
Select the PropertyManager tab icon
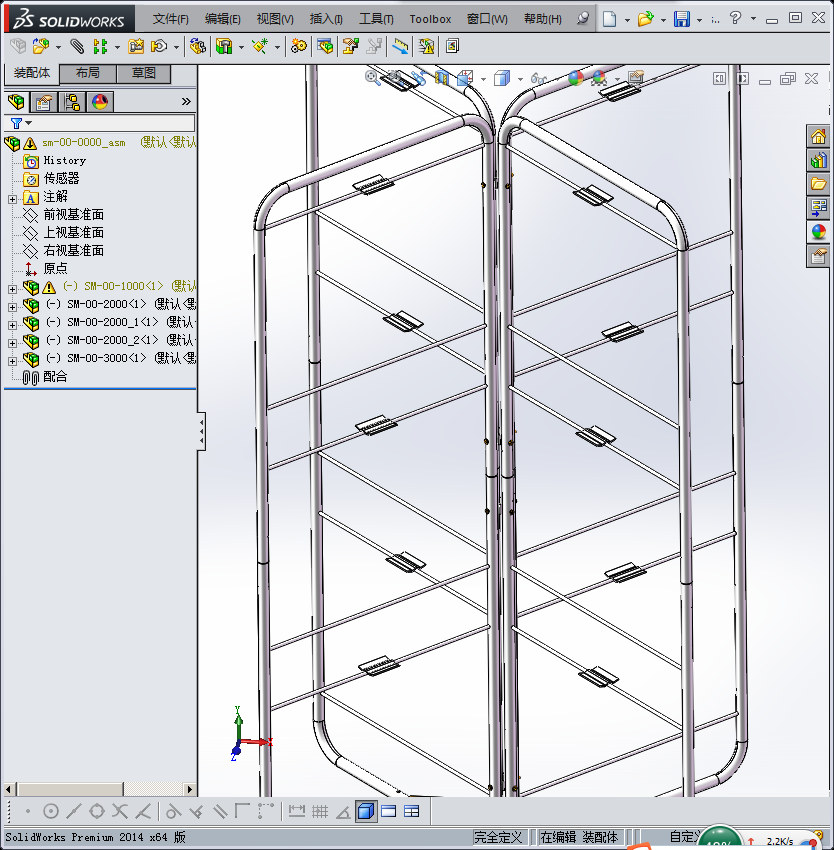point(44,101)
